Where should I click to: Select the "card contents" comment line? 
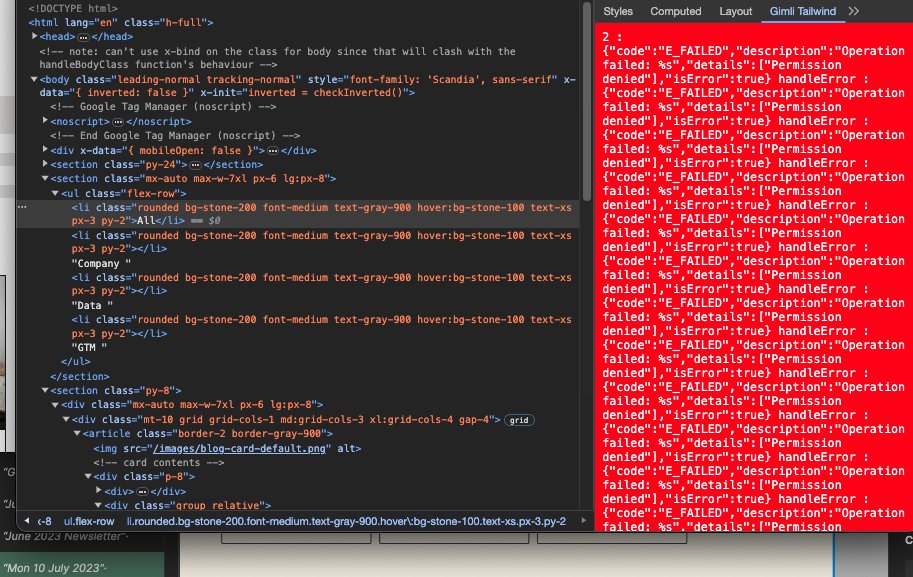click(158, 463)
